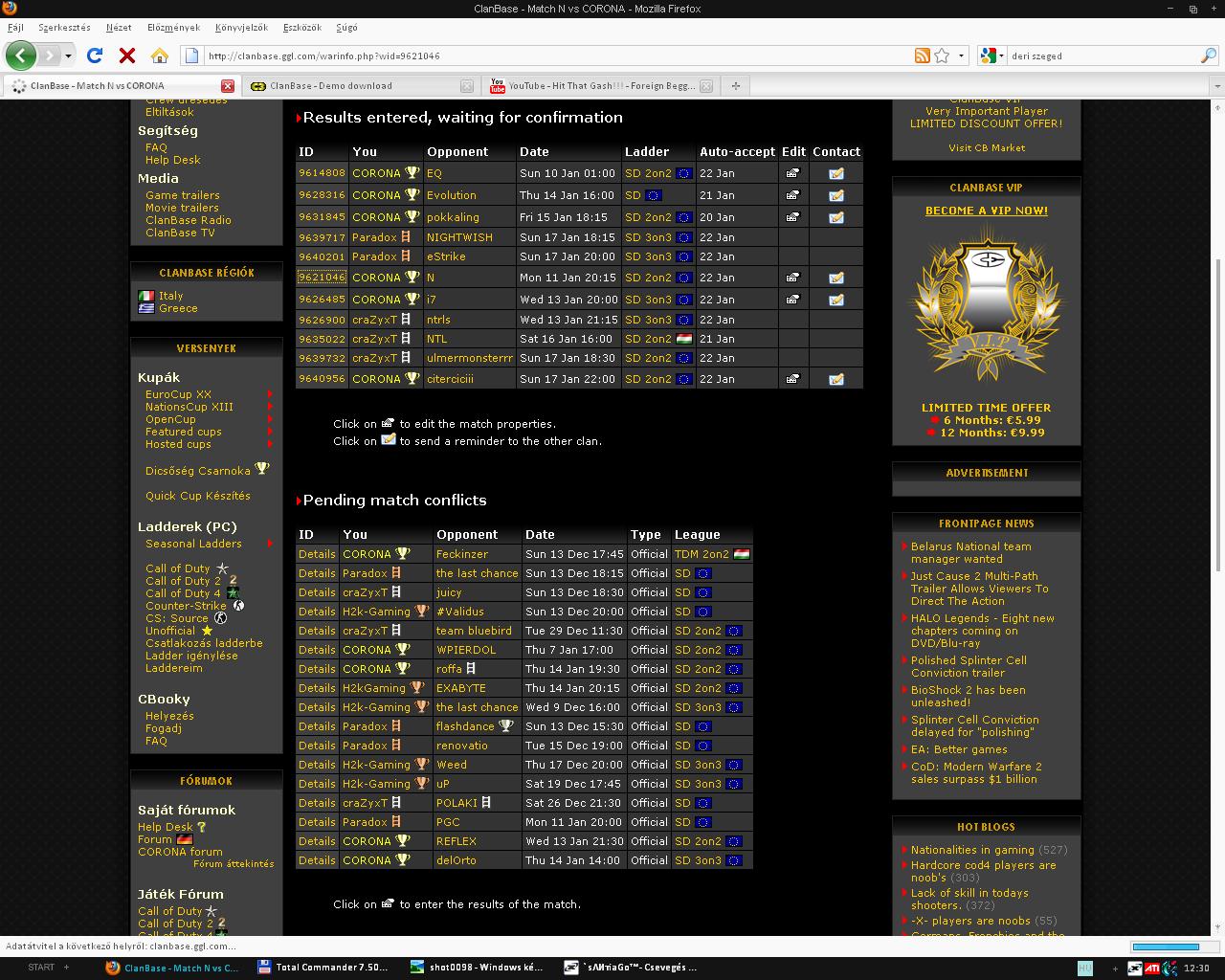Open the Könyvjelzők menu
This screenshot has height=980, width=1225.
click(241, 28)
